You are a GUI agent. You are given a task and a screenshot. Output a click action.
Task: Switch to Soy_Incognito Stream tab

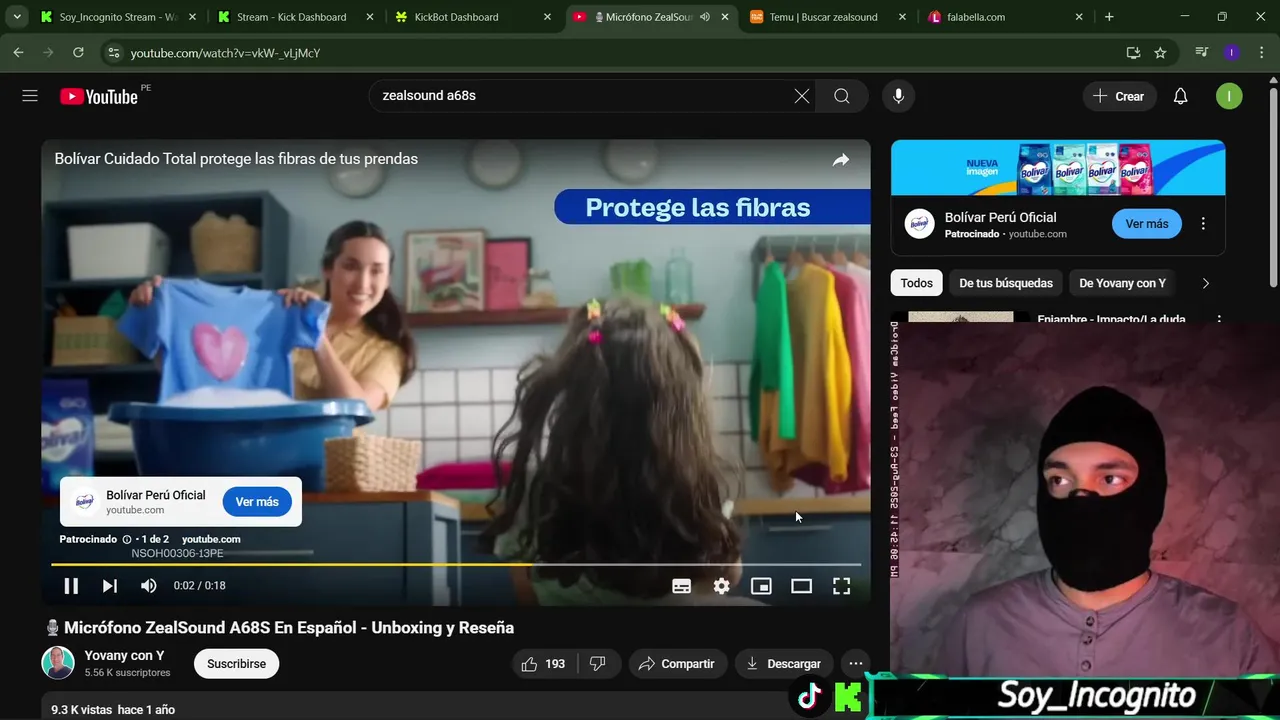(x=119, y=17)
